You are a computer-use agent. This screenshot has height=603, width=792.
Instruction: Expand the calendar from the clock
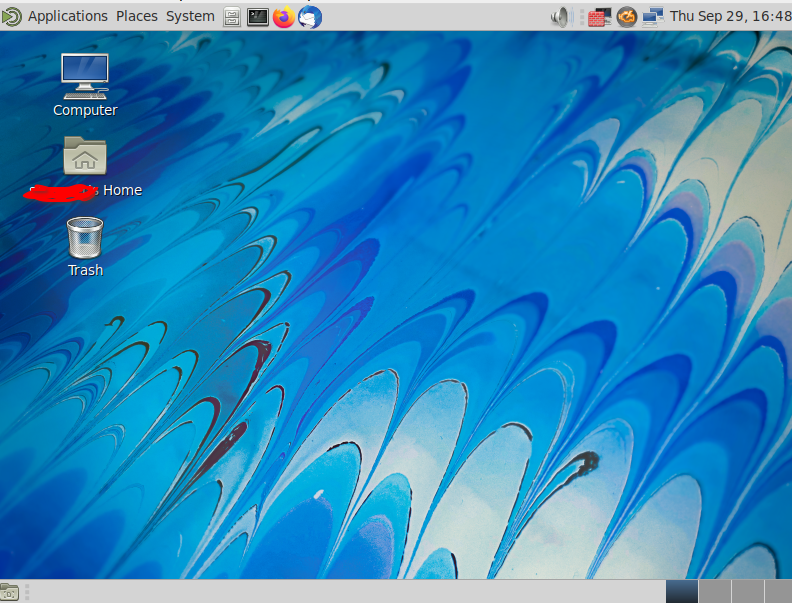click(730, 16)
